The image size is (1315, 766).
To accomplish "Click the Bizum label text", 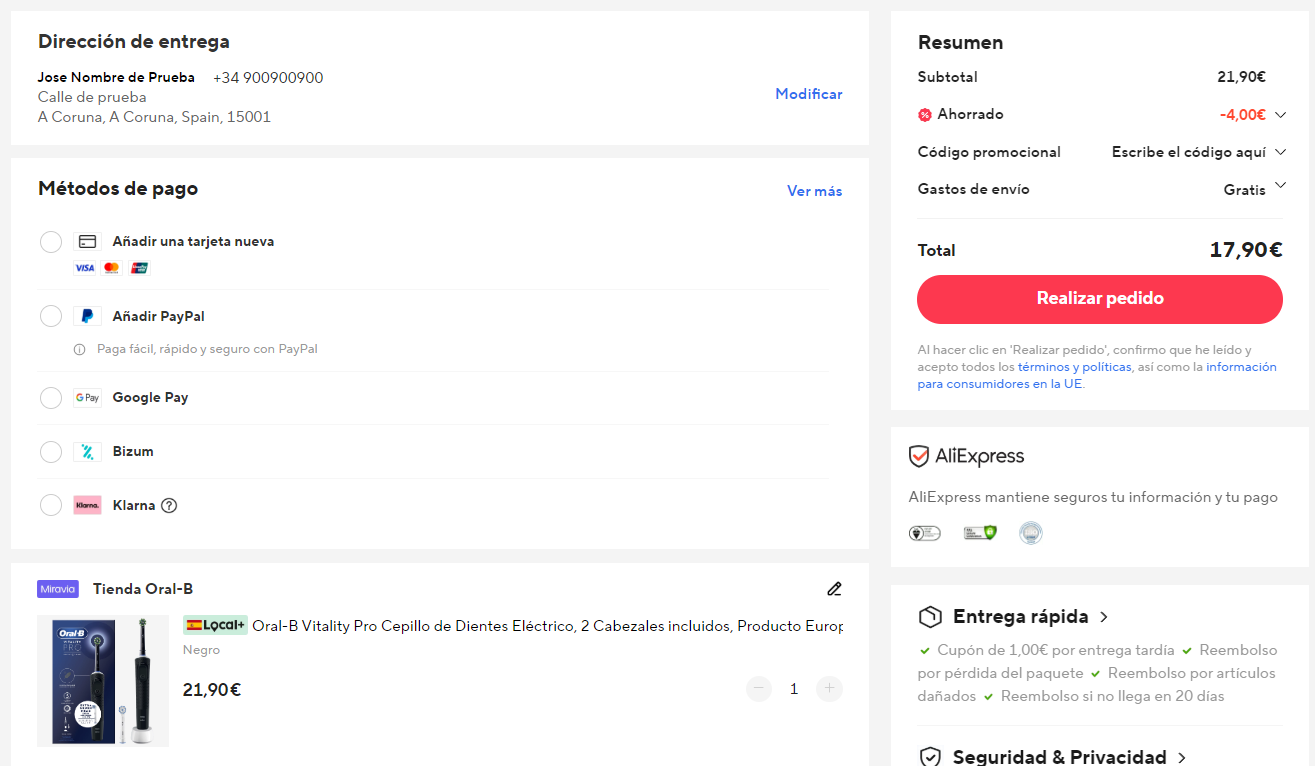I will (133, 452).
